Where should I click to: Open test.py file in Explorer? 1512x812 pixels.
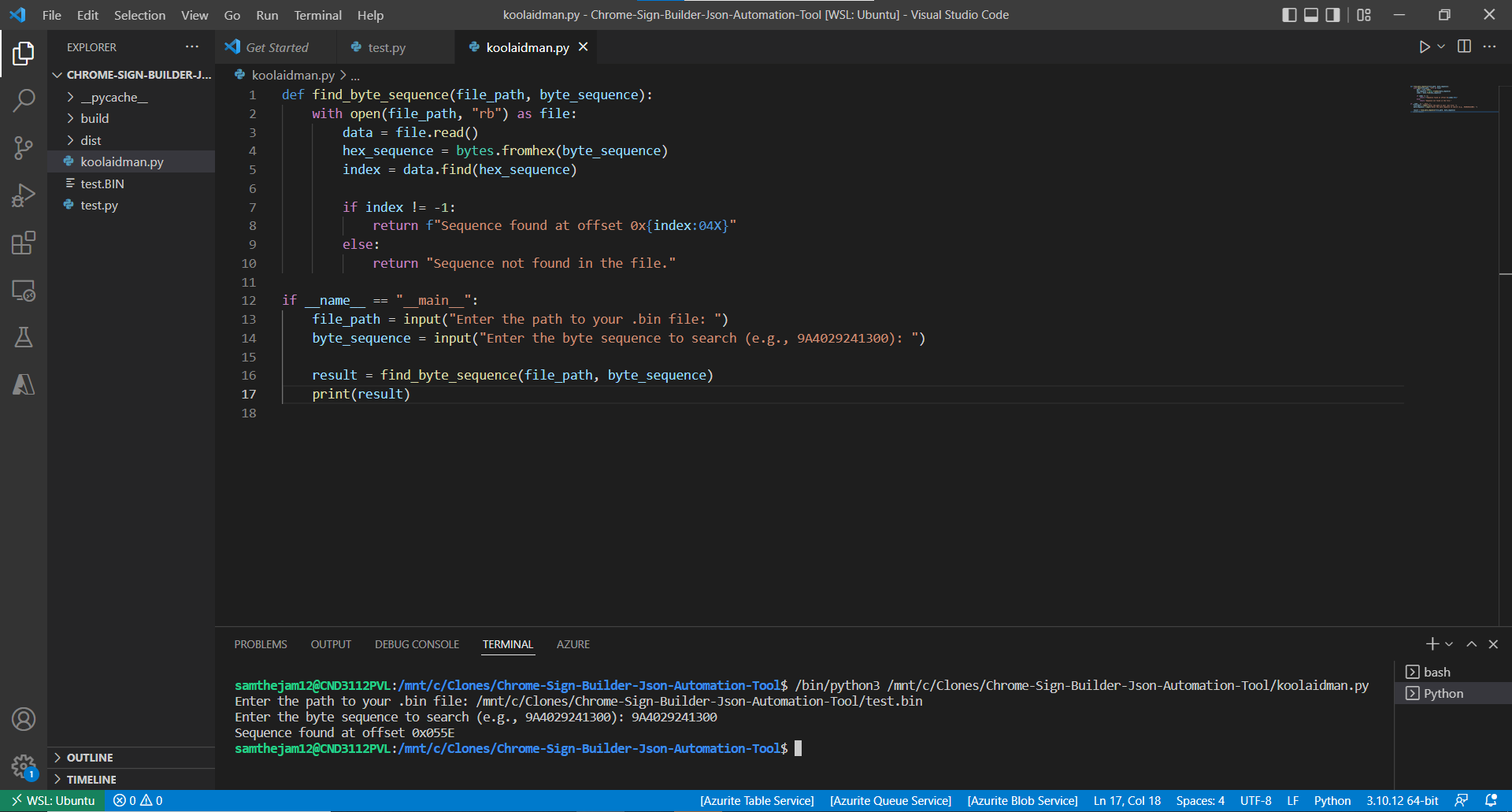[x=132, y=205]
